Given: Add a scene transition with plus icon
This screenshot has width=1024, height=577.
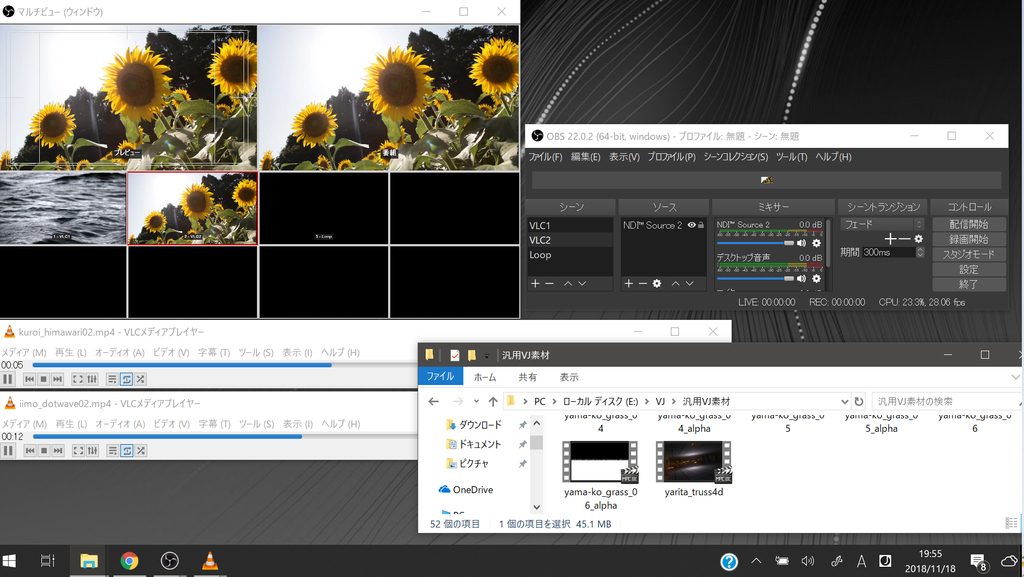Looking at the screenshot, I should coord(890,239).
